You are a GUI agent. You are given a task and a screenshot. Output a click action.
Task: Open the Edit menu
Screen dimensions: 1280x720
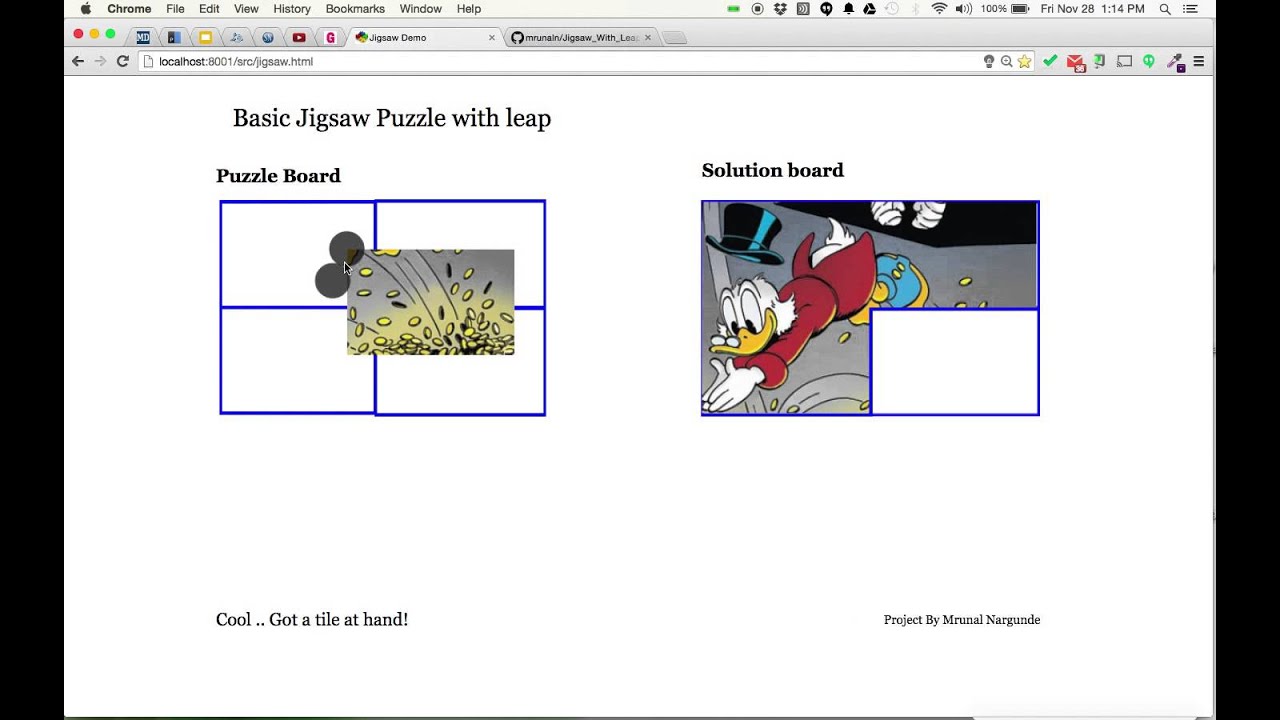tap(209, 9)
